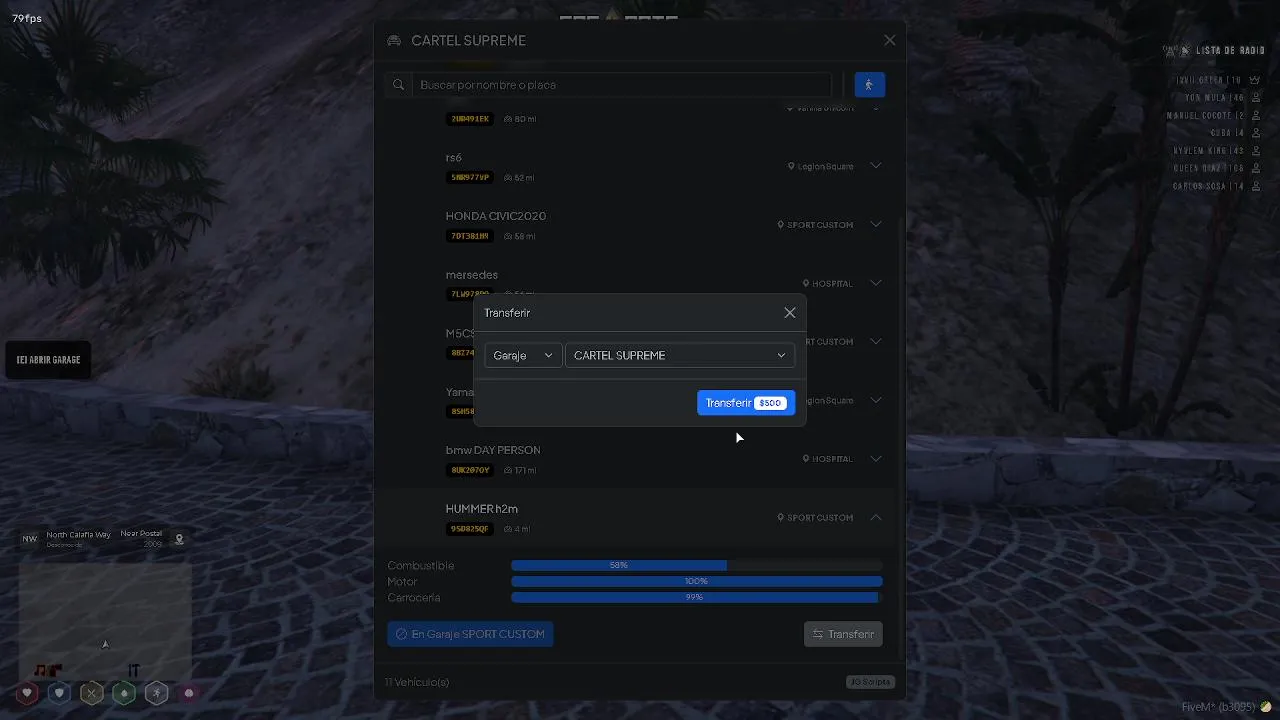Click MANUEL COCOTE radio member icon
Viewport: 1280px width, 720px height.
tap(1256, 116)
